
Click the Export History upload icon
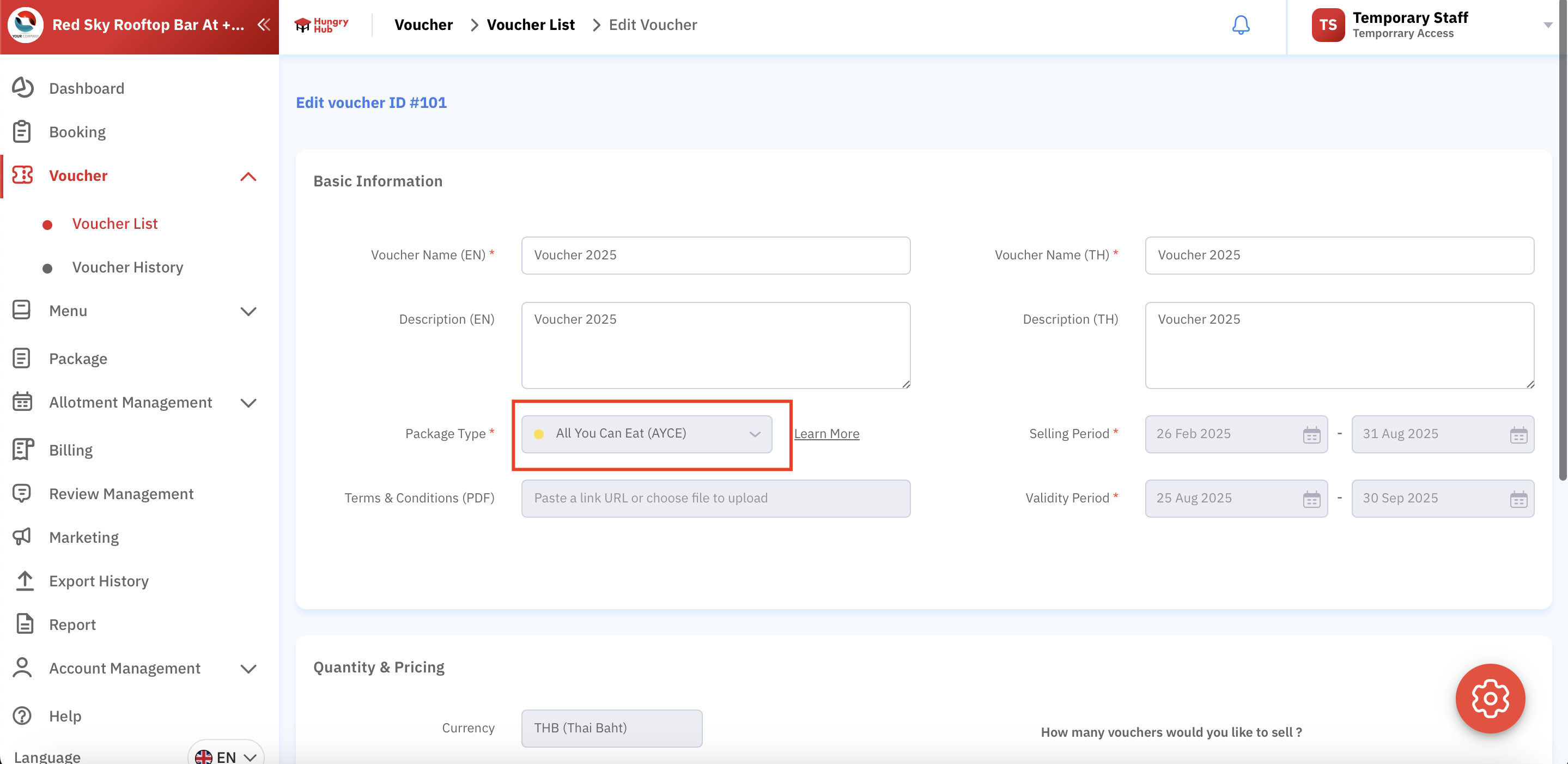coord(25,581)
